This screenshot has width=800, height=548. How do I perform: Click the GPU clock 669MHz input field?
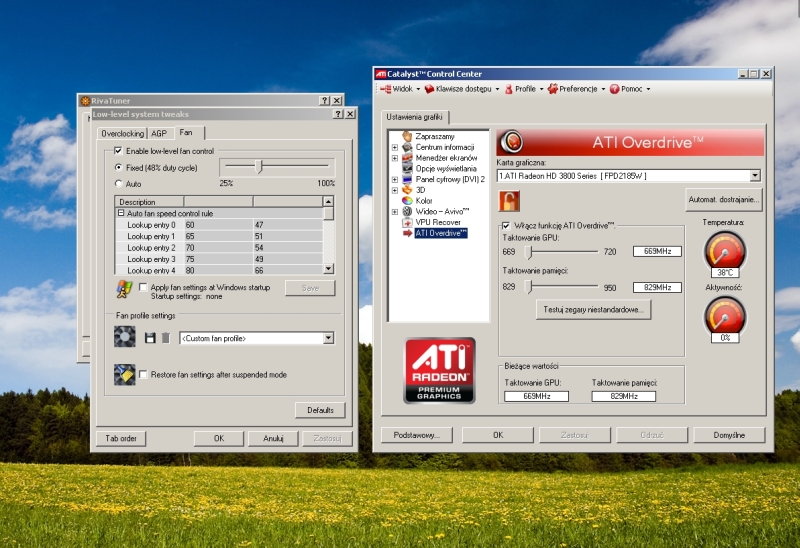[657, 251]
